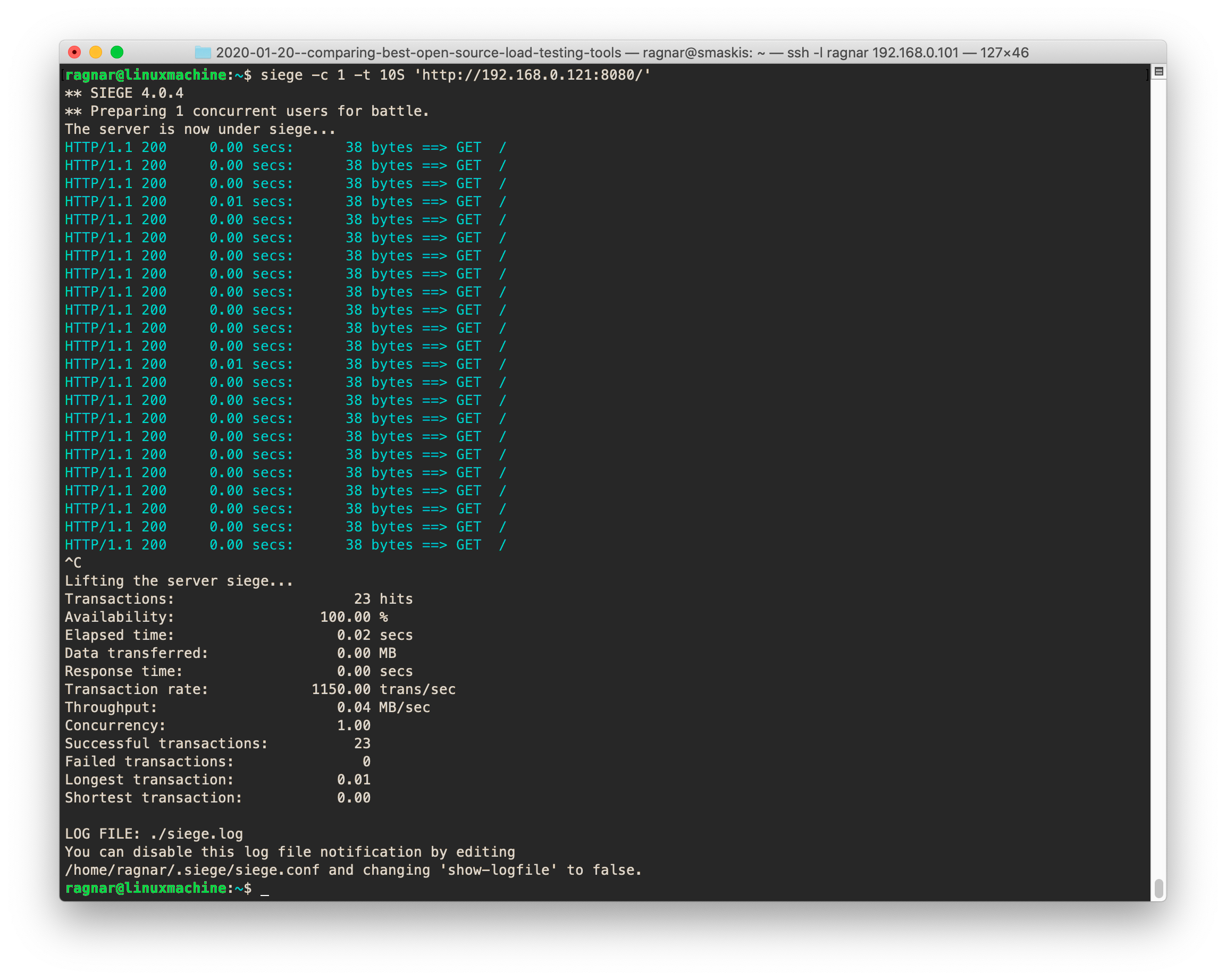Minimize the terminal with the yellow button
This screenshot has height=980, width=1226.
[x=96, y=52]
